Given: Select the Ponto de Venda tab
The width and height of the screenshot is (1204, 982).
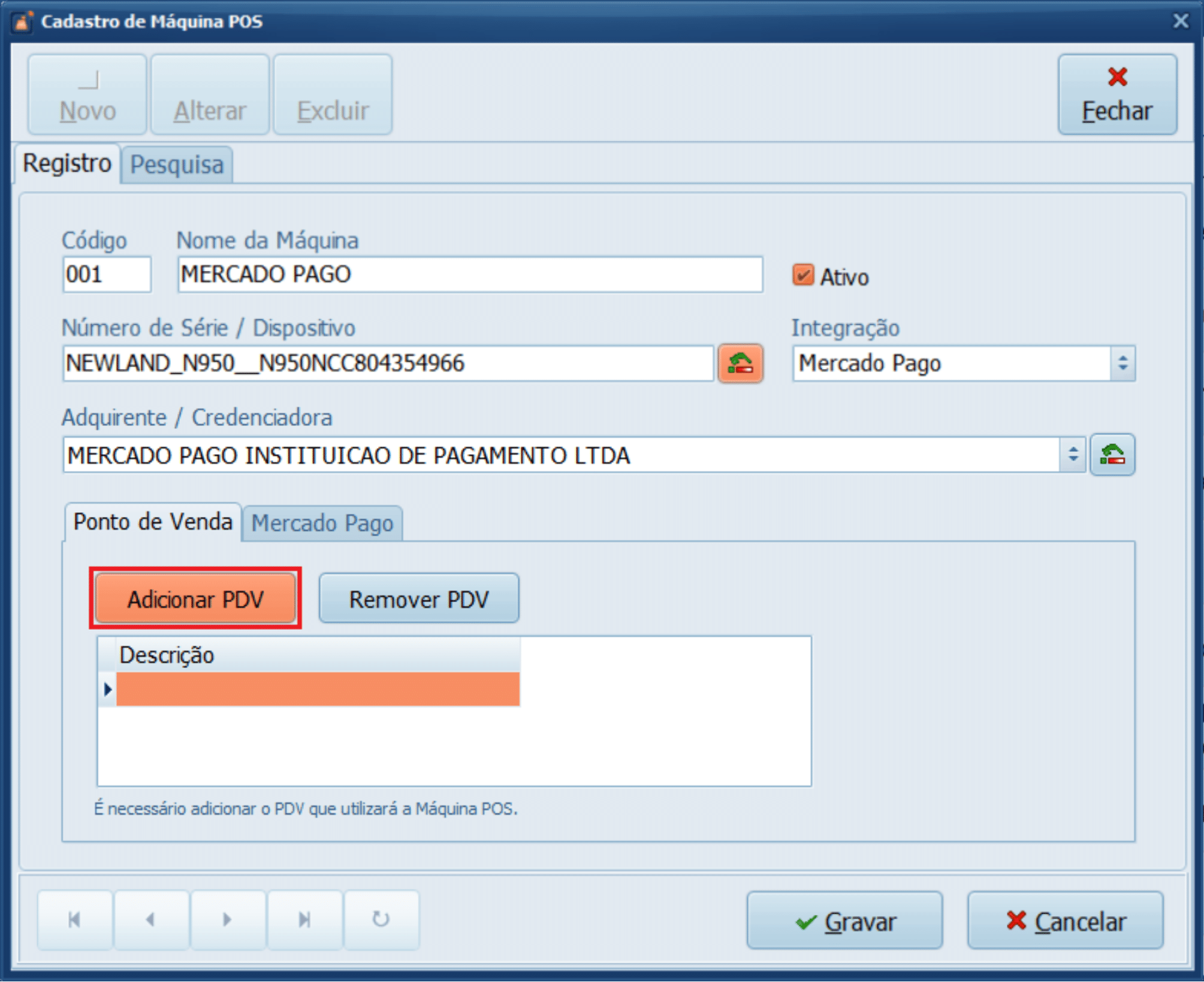Looking at the screenshot, I should coord(153,522).
